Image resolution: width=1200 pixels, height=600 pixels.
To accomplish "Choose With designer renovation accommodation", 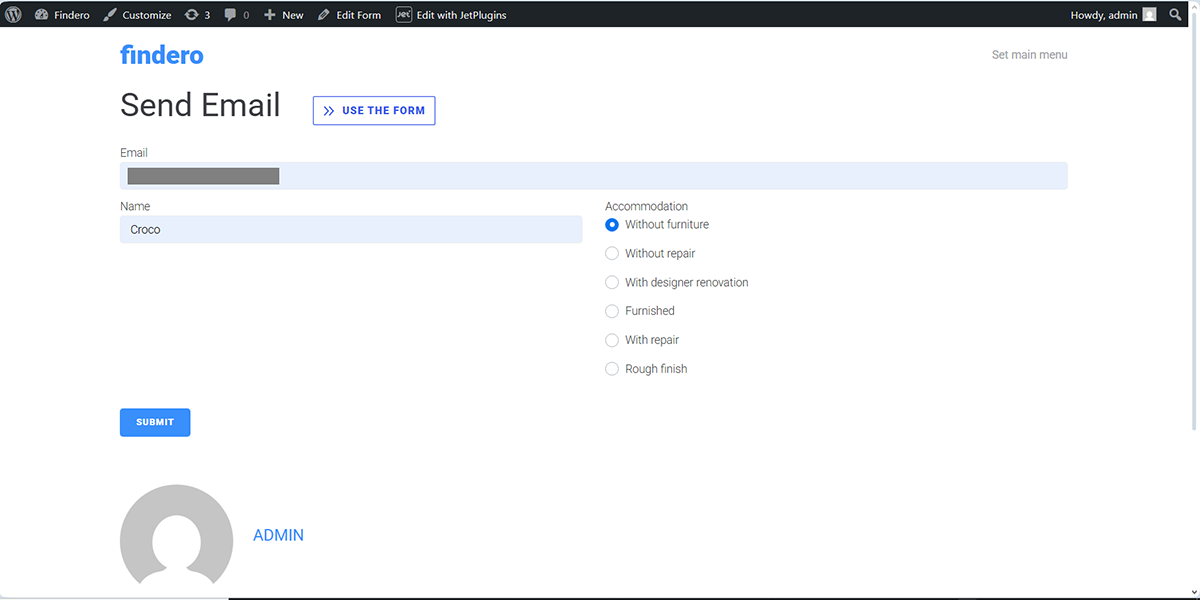I will [612, 283].
